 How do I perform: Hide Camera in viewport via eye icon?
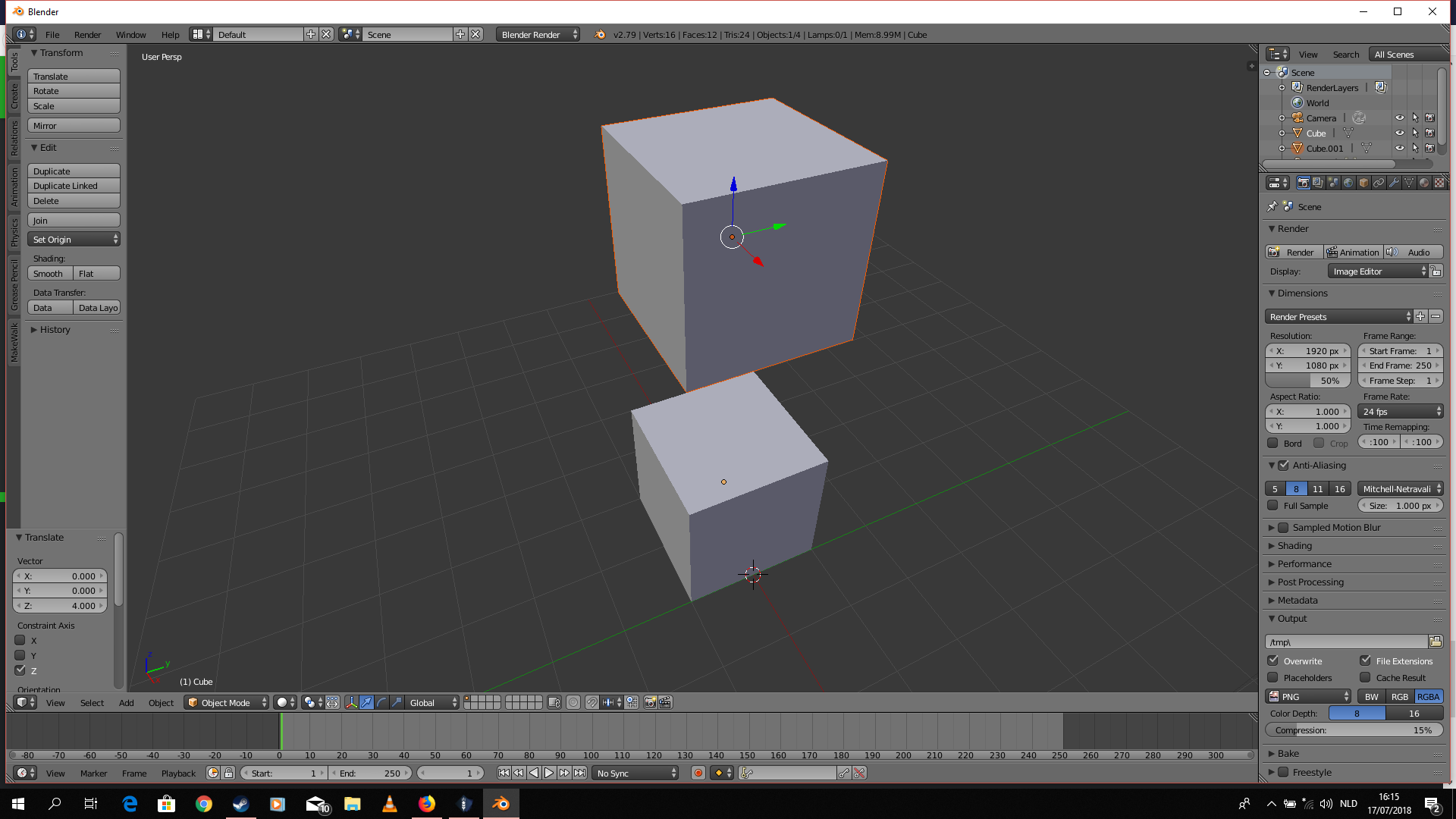[1400, 118]
